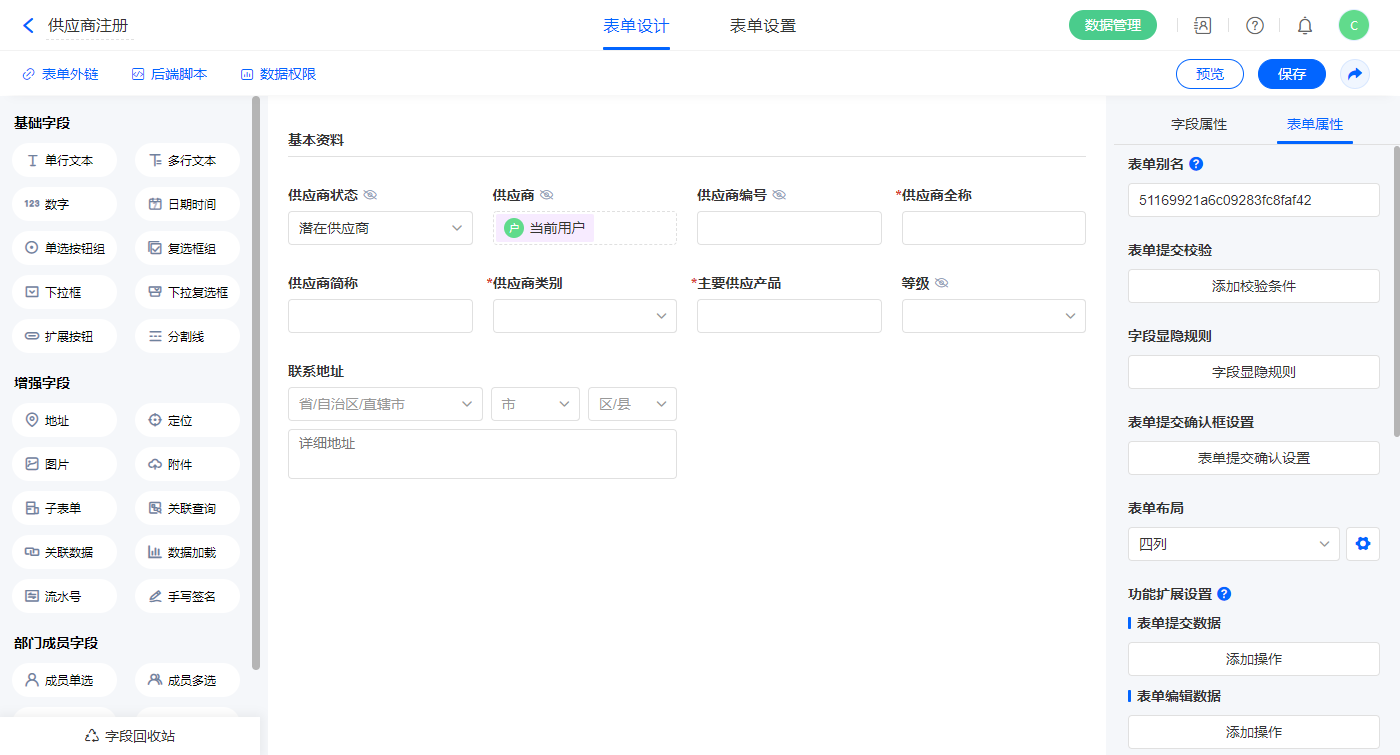Select the 定位 field widget
1400x755 pixels.
[187, 420]
